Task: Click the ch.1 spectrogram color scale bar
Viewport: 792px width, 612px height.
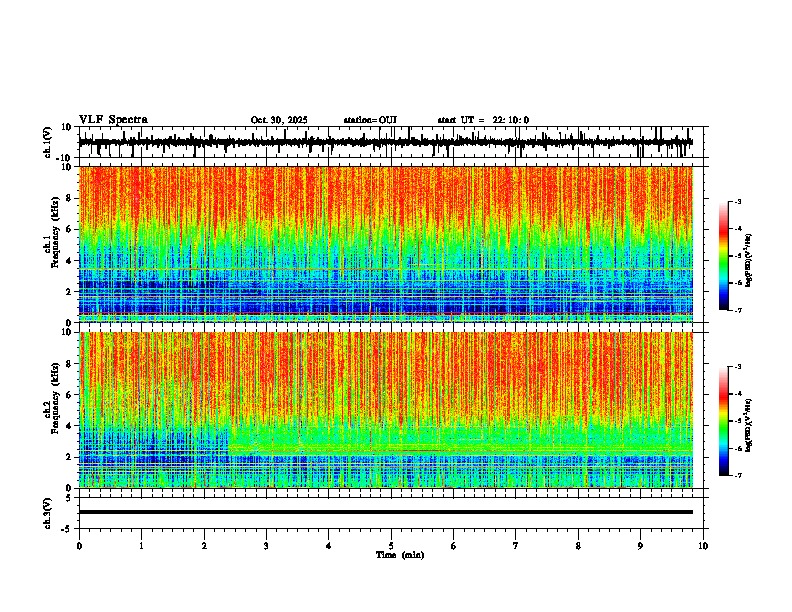Action: 724,256
